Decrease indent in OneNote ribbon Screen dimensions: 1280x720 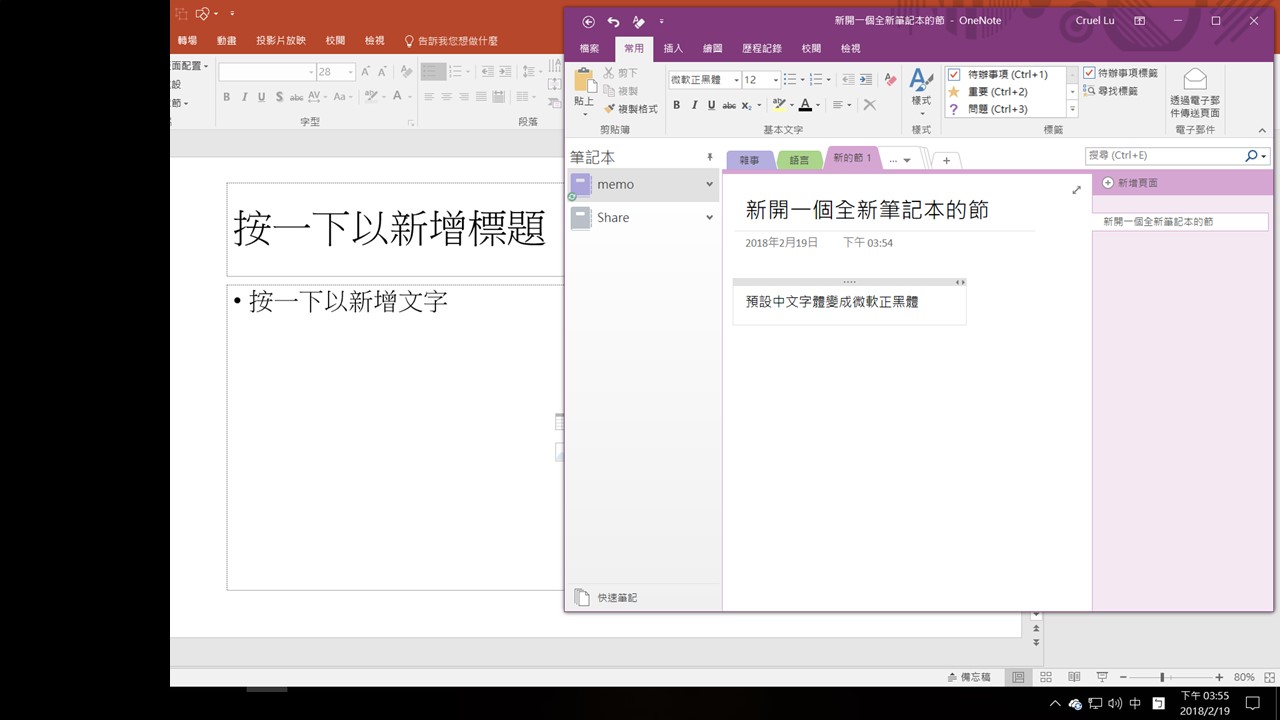[x=848, y=80]
